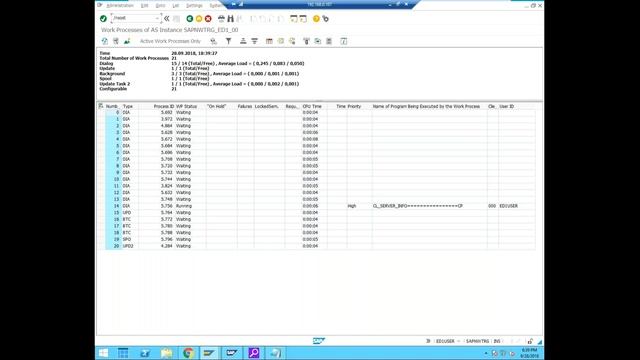The height and width of the screenshot is (360, 640).
Task: Collapse the command field with double-chevron icon
Action: point(167,18)
